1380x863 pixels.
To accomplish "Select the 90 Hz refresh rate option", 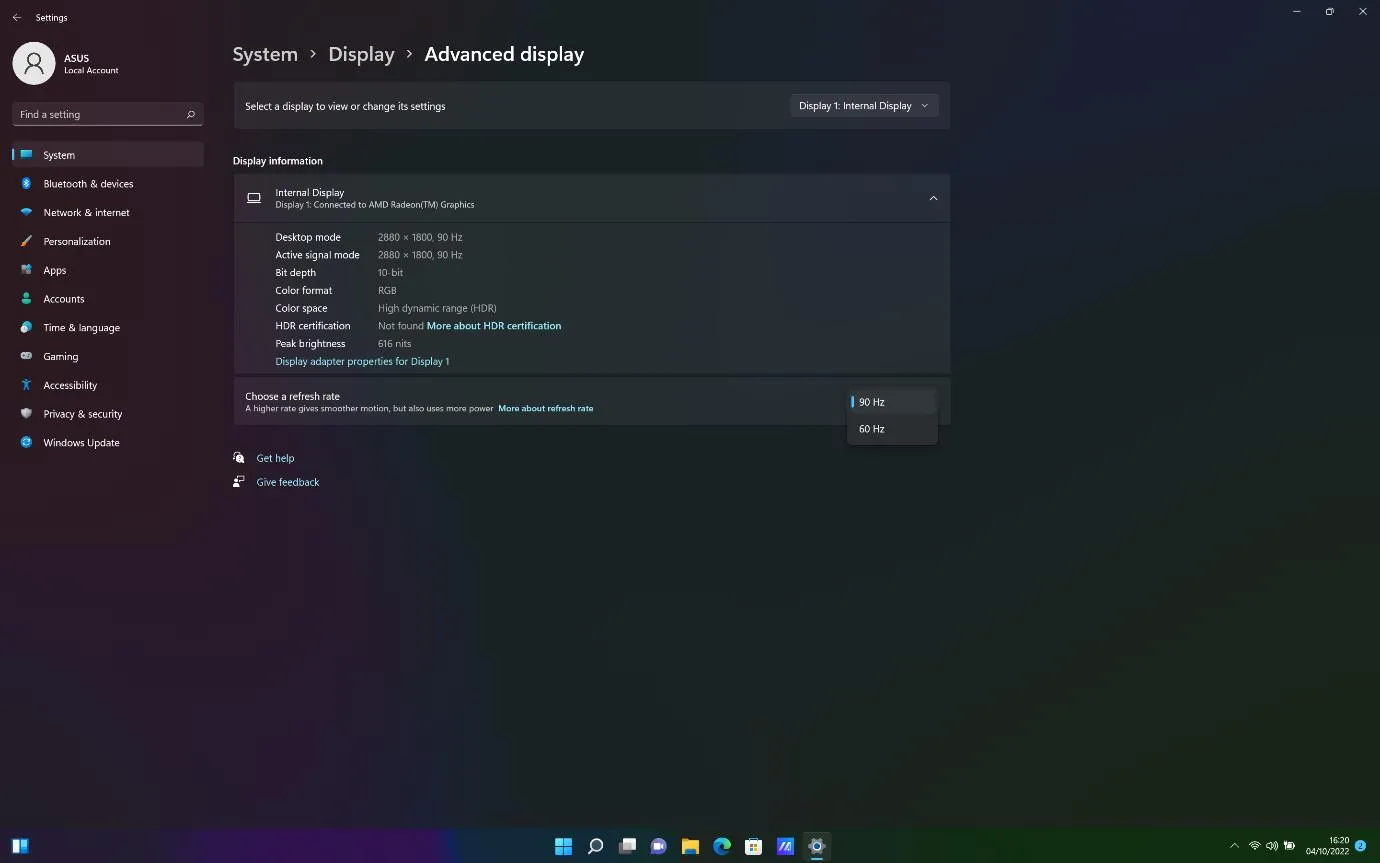I will tap(872, 402).
